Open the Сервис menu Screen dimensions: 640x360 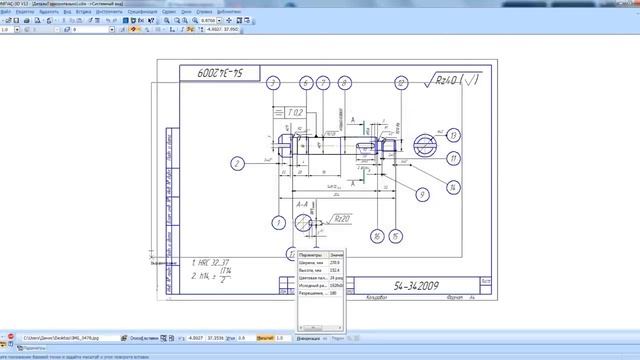[169, 12]
